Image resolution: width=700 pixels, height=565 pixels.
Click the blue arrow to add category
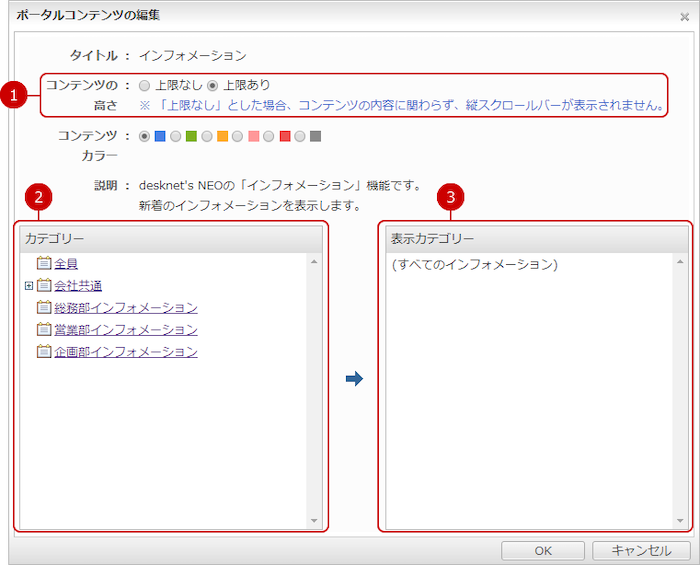click(353, 379)
